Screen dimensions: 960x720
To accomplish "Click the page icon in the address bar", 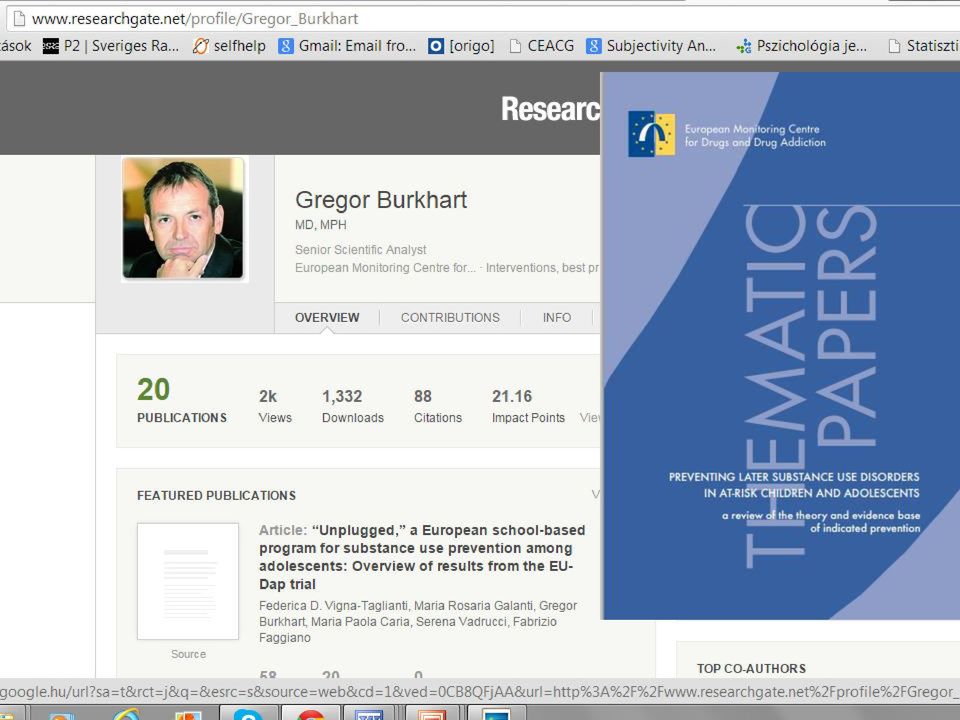I will pos(19,18).
